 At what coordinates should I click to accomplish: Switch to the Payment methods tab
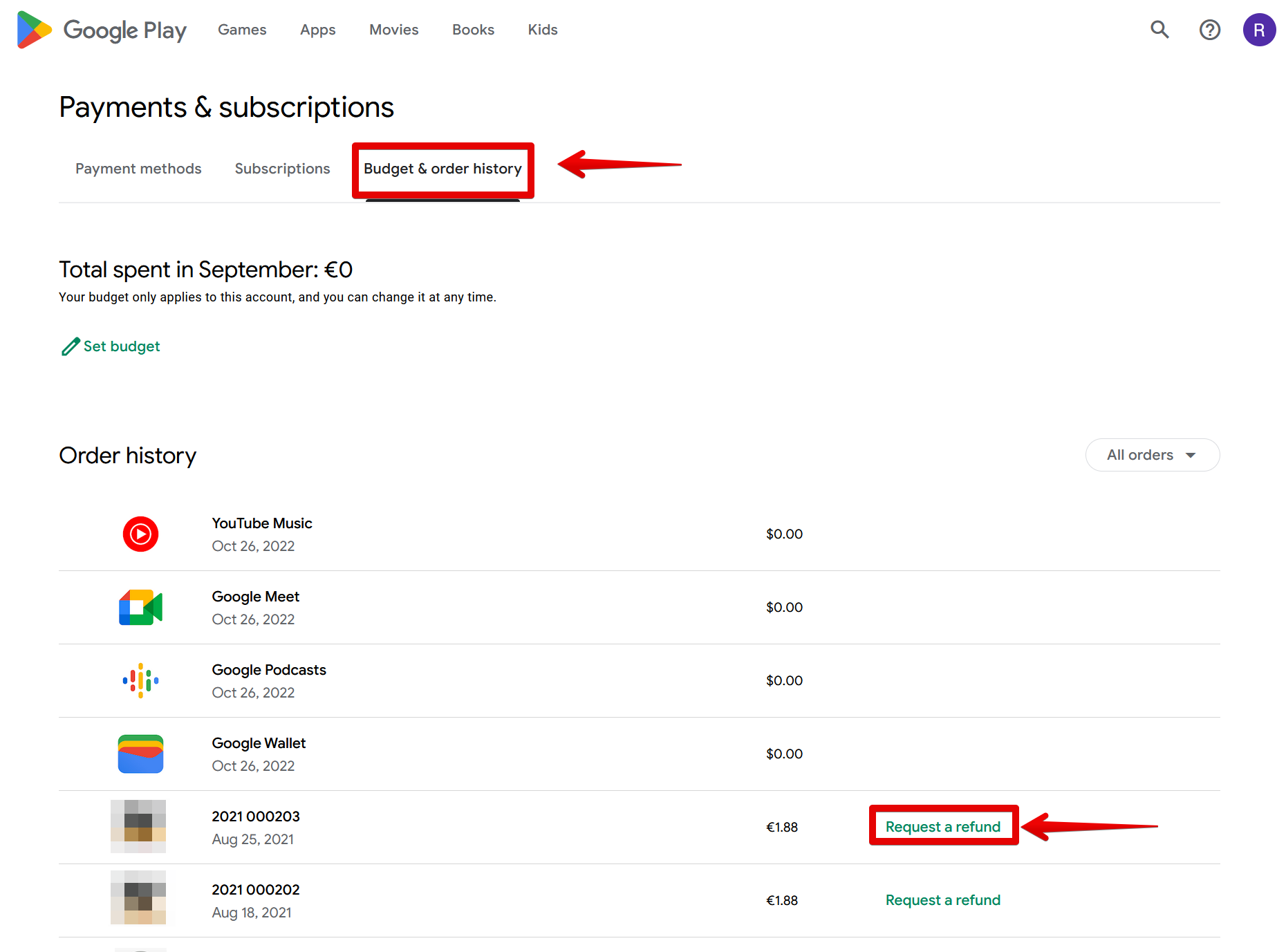click(x=138, y=169)
